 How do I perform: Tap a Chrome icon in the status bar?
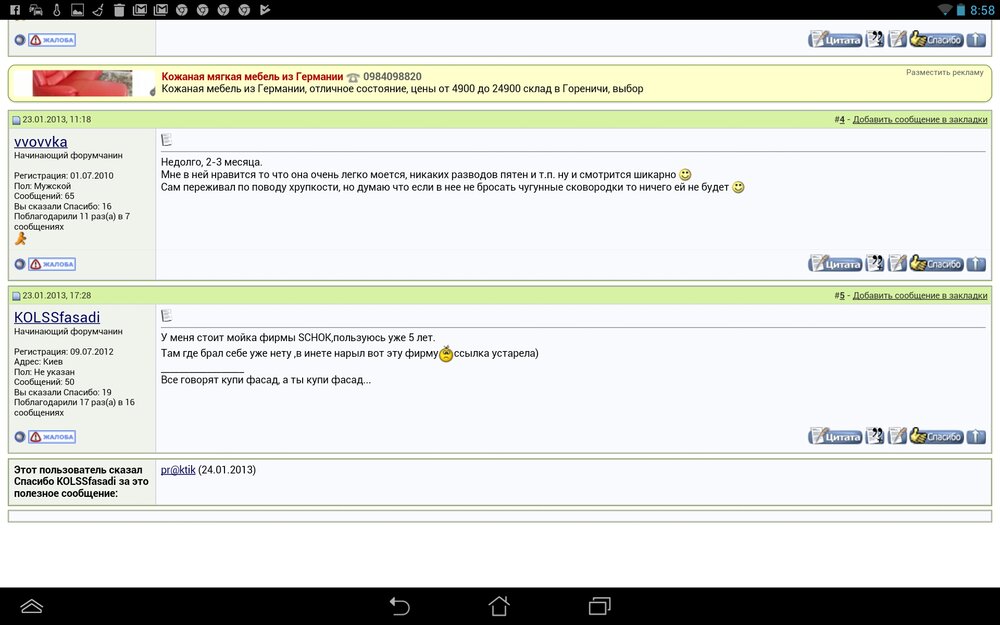click(x=181, y=9)
